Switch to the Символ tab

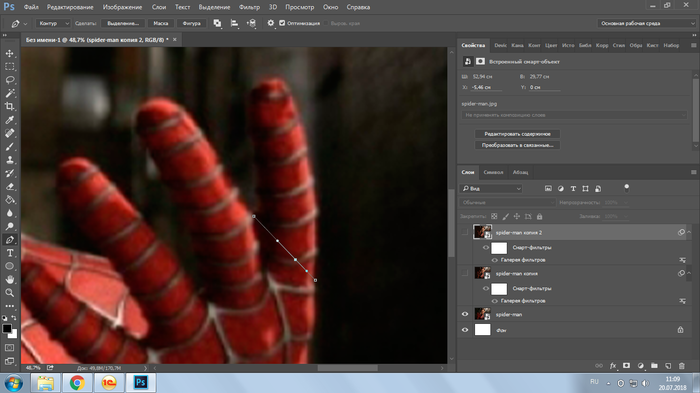point(493,172)
